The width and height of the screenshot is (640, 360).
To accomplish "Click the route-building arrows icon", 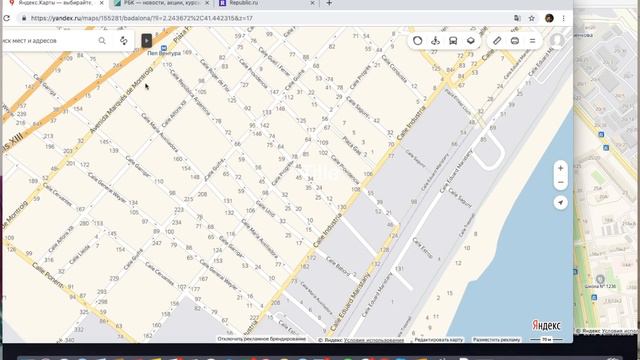I will click(123, 40).
